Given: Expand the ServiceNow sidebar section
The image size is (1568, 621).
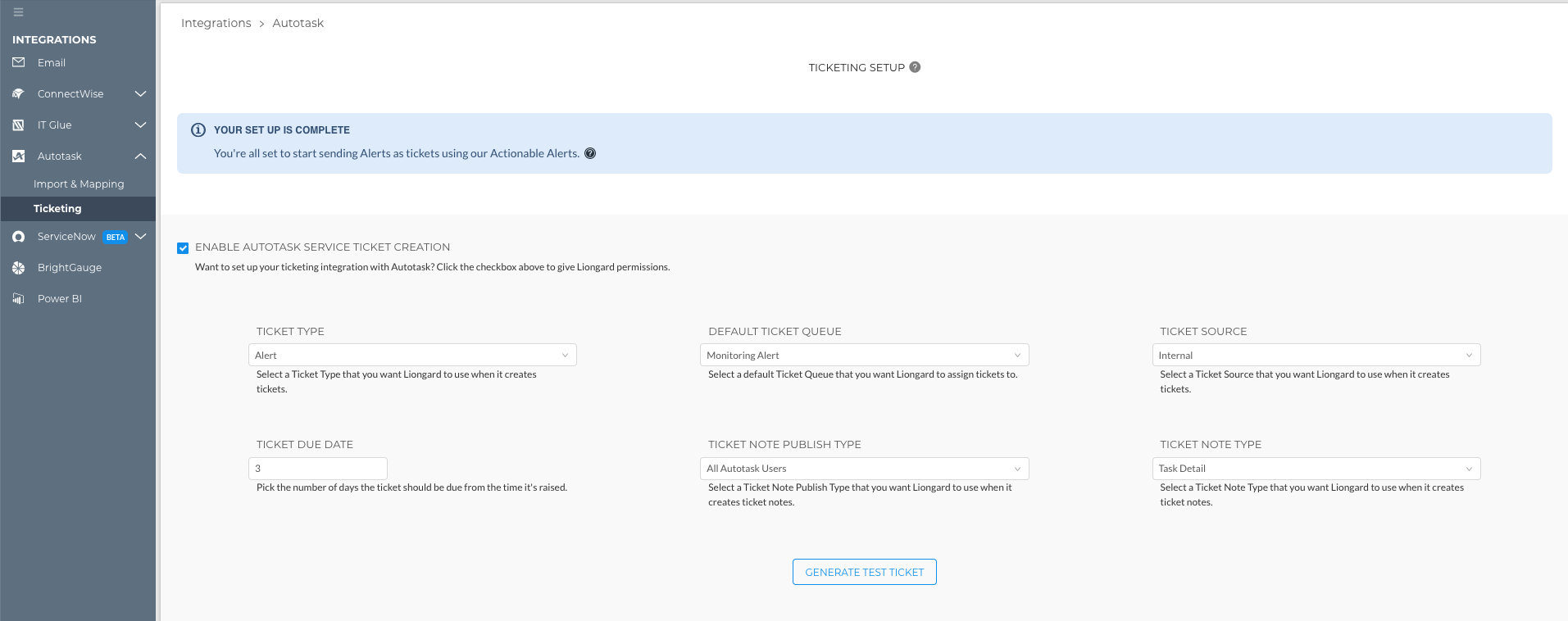Looking at the screenshot, I should [140, 236].
